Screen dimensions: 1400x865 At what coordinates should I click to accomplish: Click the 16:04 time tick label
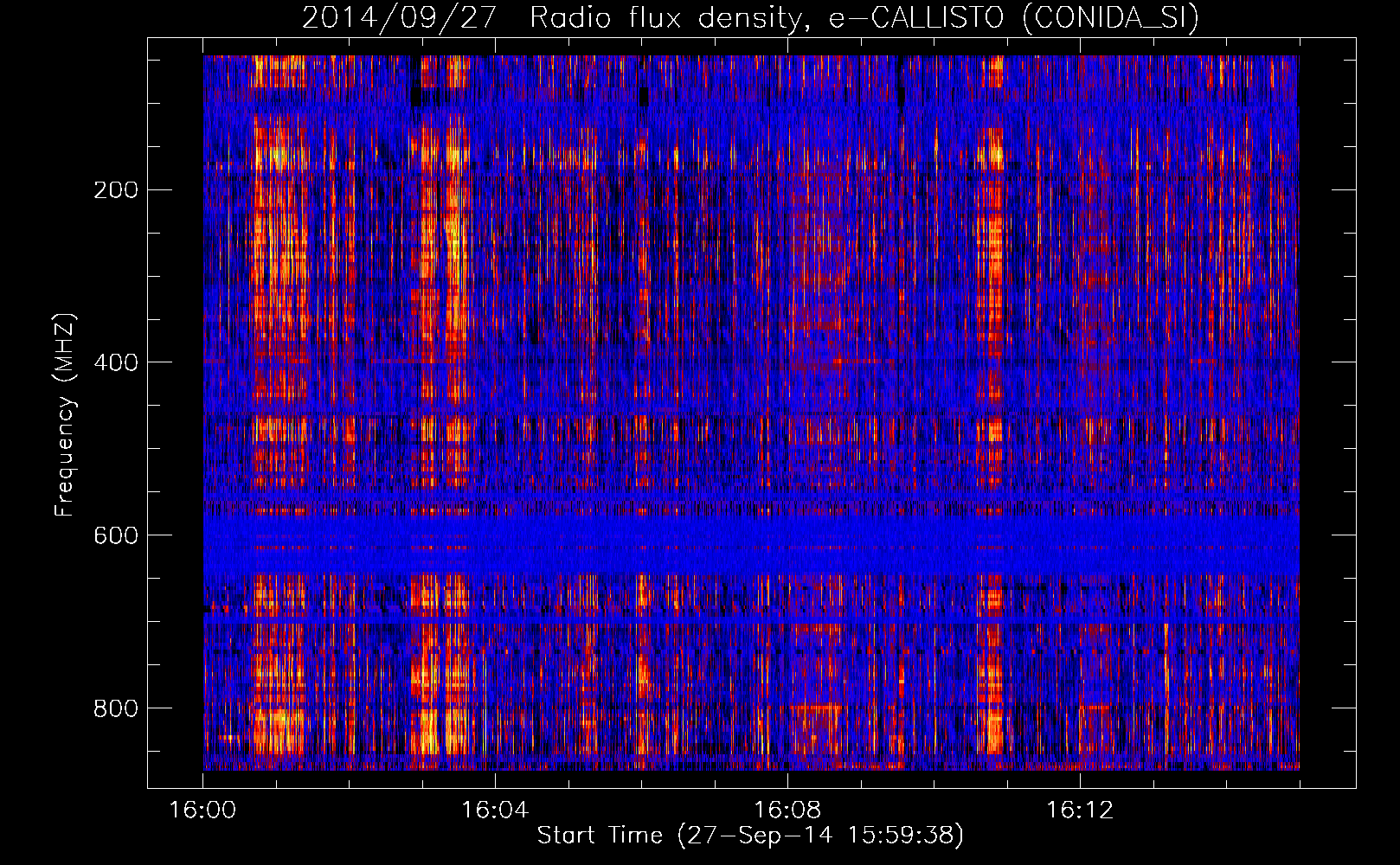(x=495, y=811)
